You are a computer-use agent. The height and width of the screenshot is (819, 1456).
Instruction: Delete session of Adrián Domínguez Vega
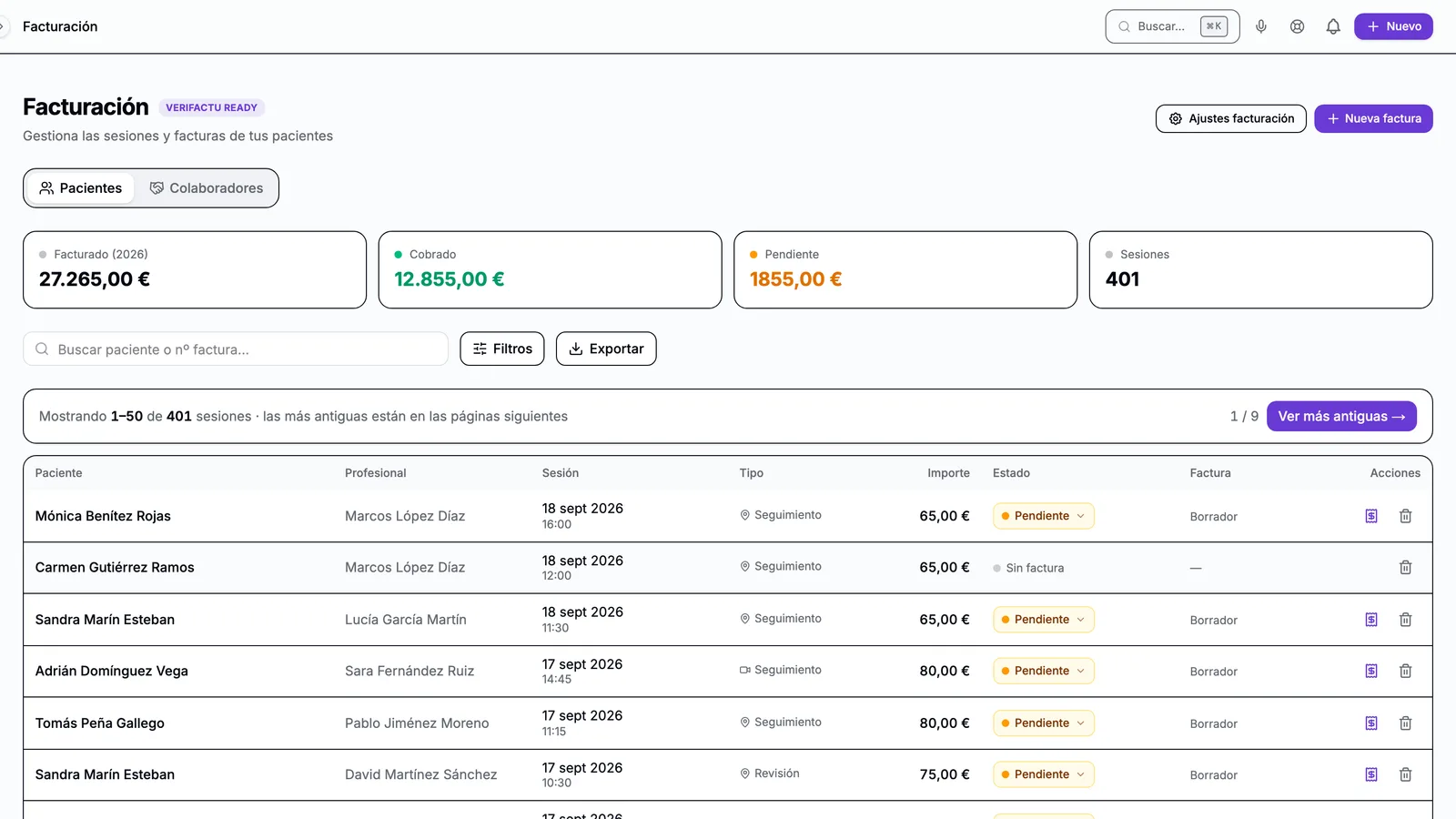1405,671
